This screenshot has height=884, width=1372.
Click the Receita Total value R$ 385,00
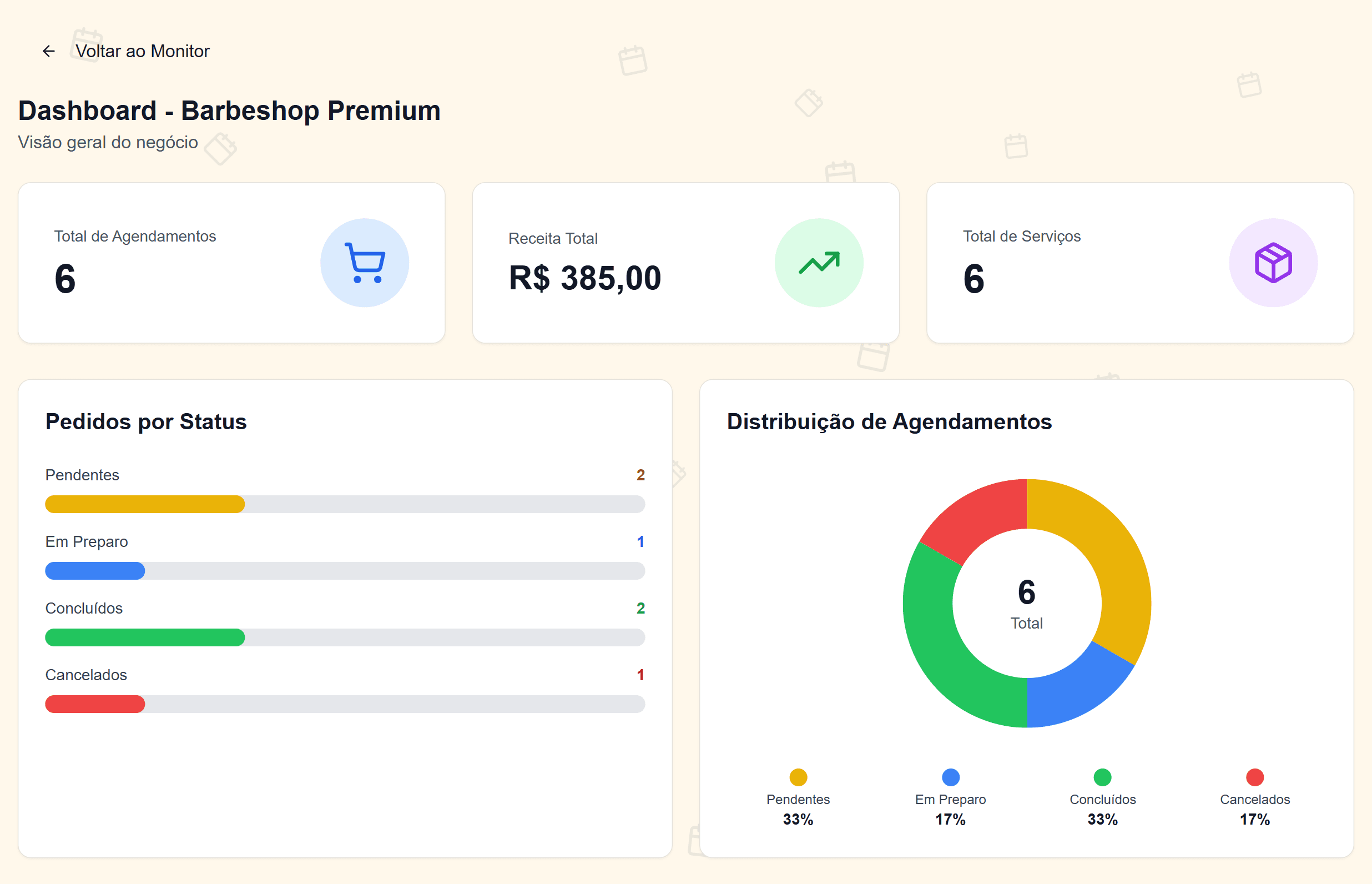pyautogui.click(x=583, y=279)
